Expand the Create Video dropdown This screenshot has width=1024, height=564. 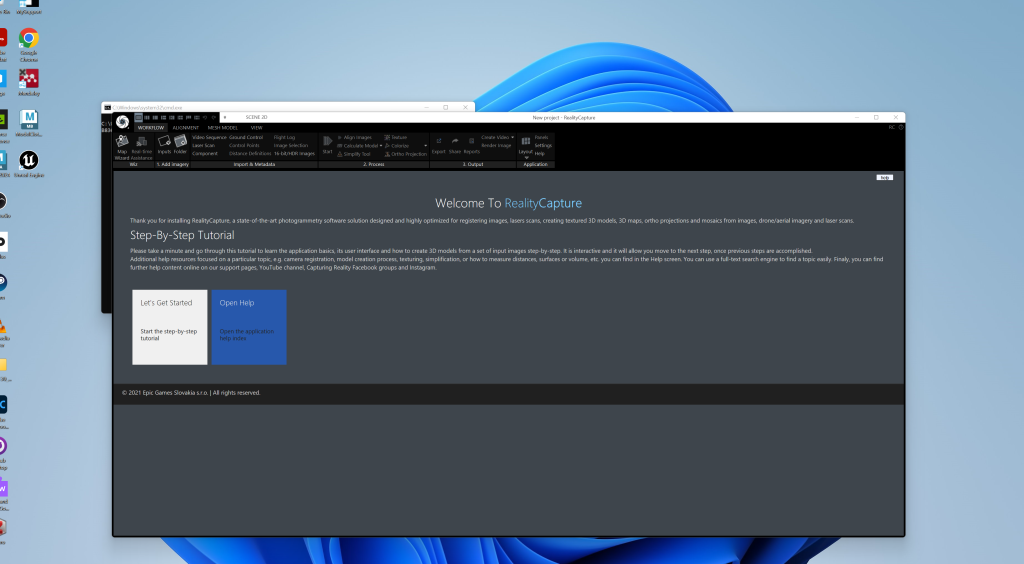pyautogui.click(x=513, y=137)
